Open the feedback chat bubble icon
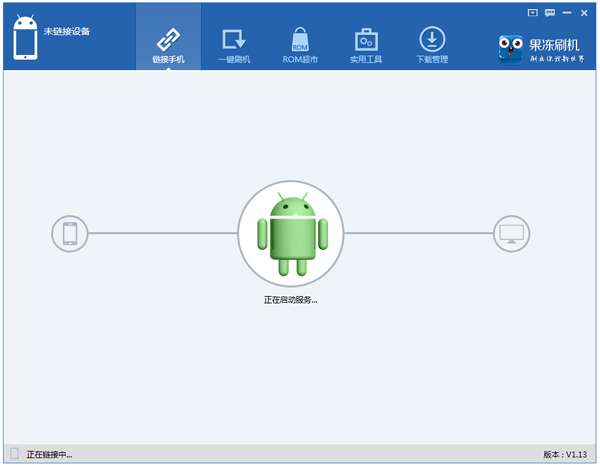600x467 pixels. [x=550, y=13]
